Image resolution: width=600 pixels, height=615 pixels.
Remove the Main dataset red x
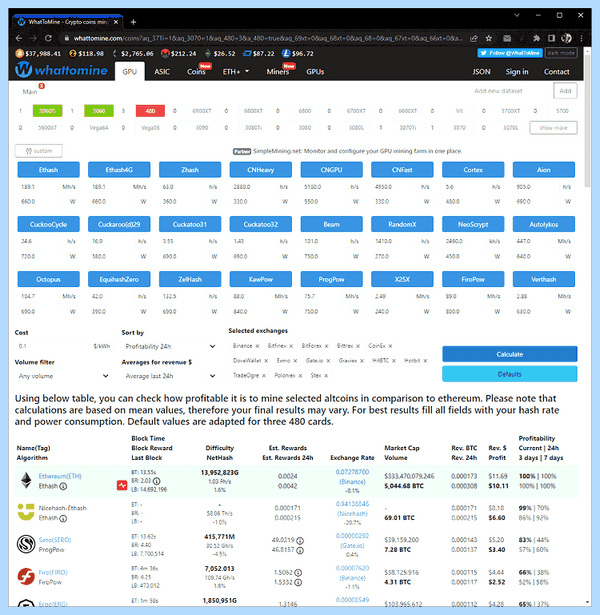pyautogui.click(x=42, y=86)
